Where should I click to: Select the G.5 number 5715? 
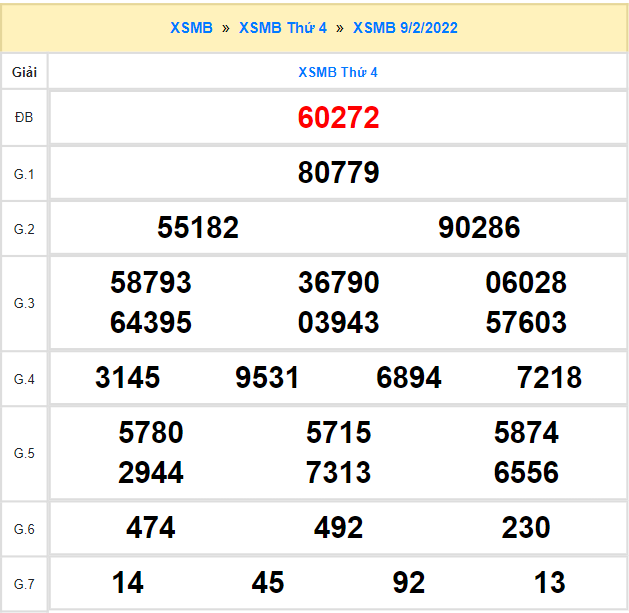(x=338, y=433)
